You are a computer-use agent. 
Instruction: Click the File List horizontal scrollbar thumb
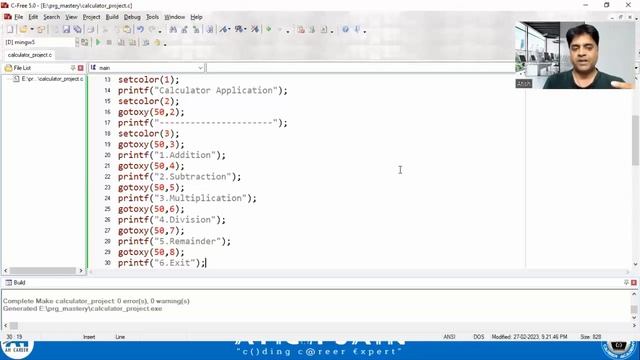[43, 271]
